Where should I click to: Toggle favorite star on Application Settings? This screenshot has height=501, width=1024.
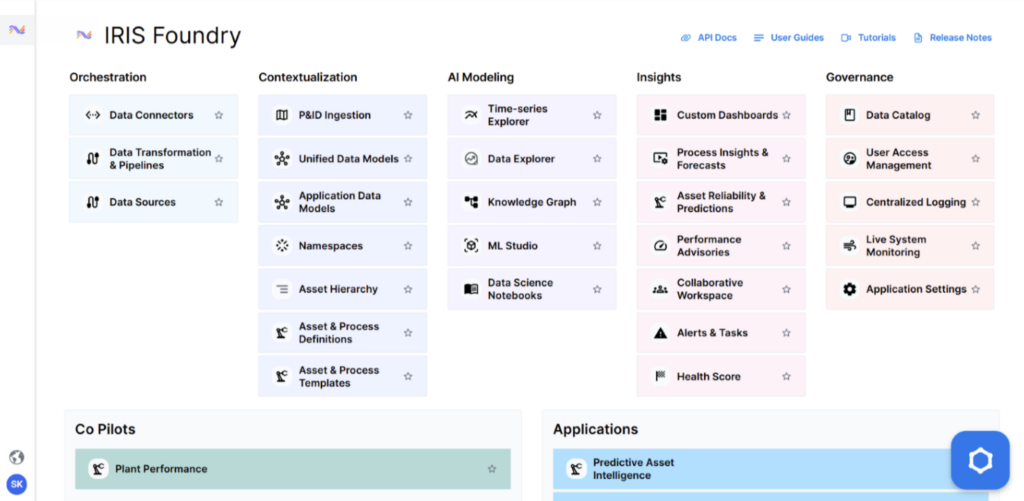pyautogui.click(x=976, y=289)
